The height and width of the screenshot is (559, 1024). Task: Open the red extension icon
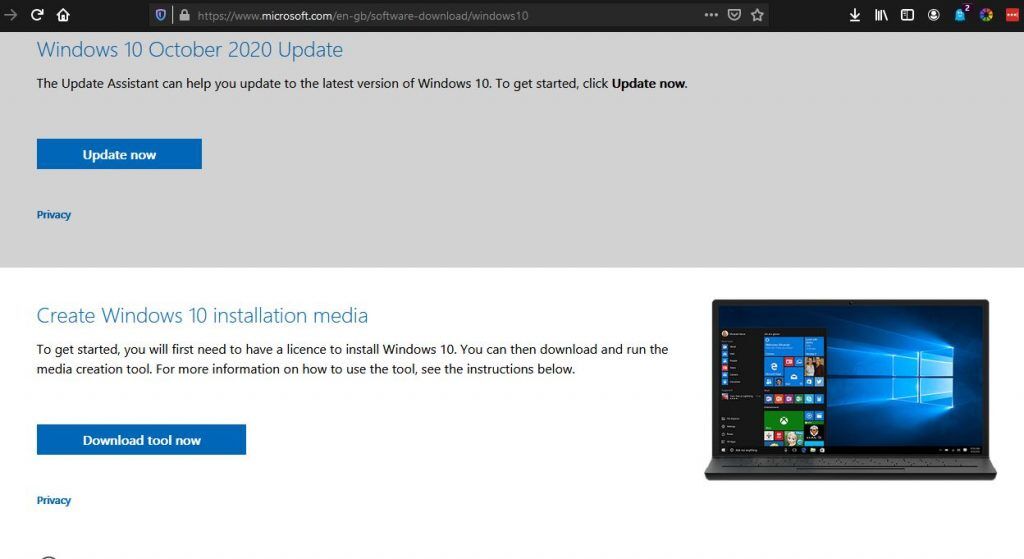[x=1012, y=15]
